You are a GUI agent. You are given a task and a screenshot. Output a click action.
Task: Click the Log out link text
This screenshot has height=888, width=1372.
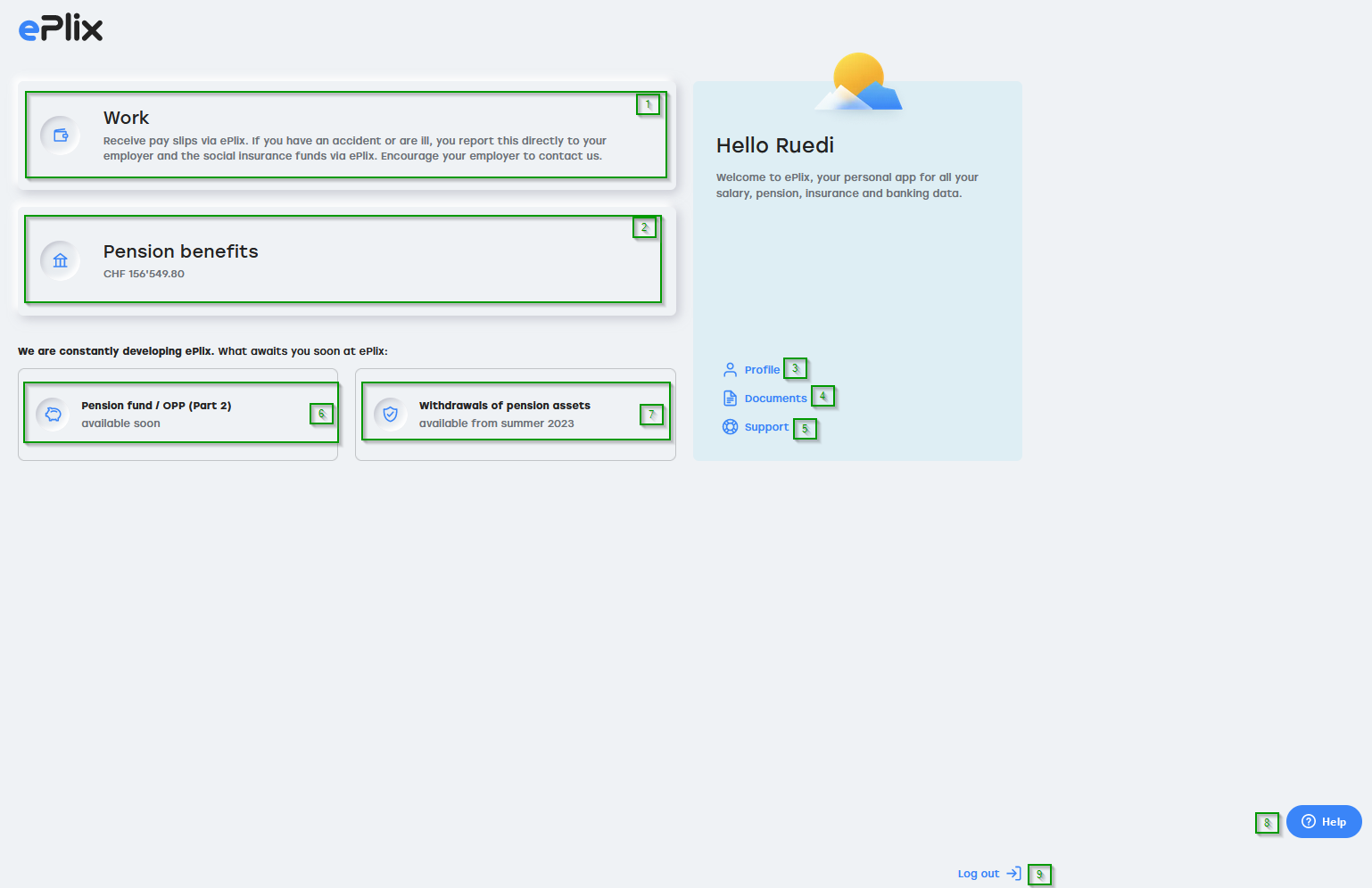(979, 874)
